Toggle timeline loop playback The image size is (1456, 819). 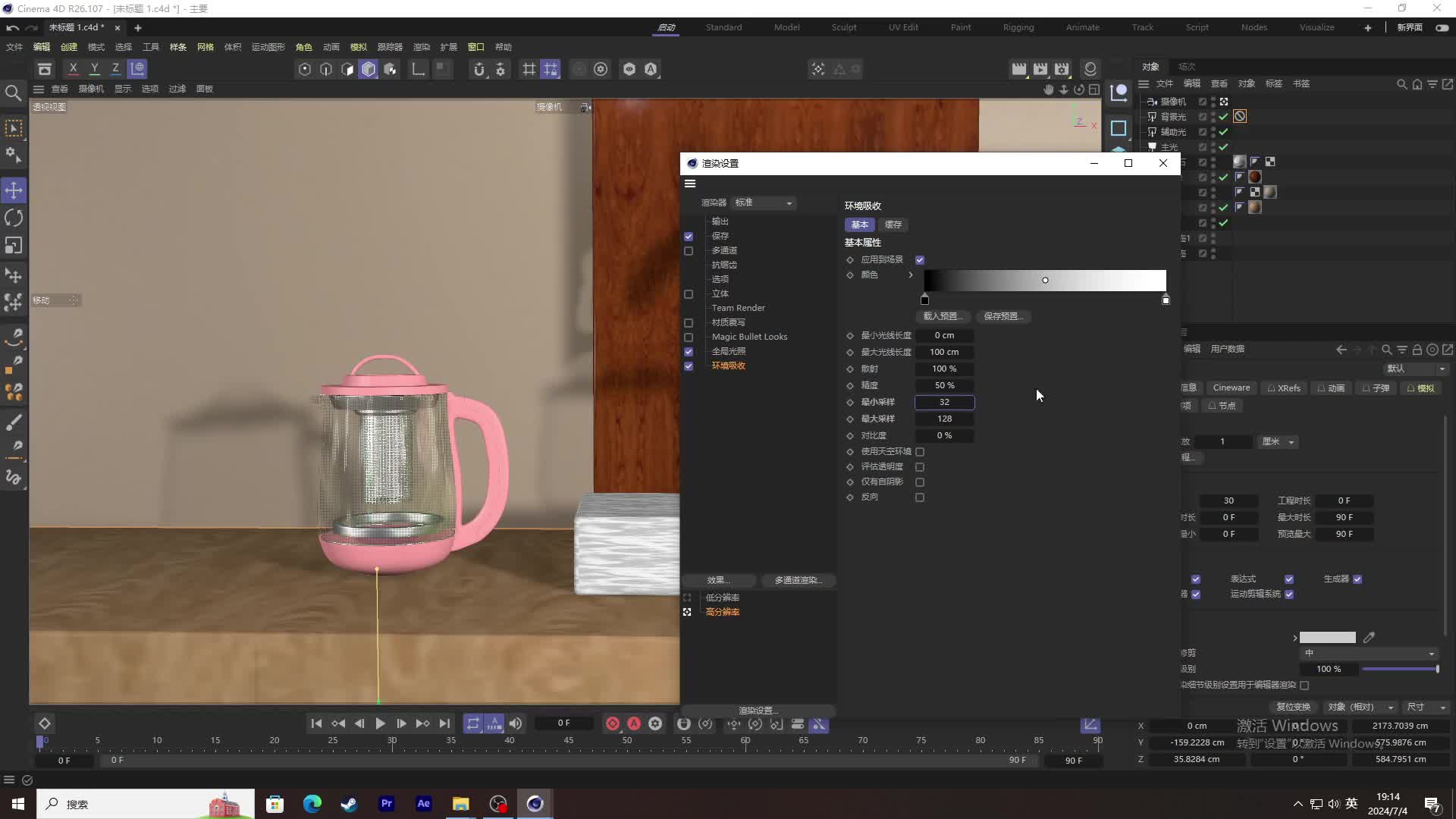pyautogui.click(x=472, y=724)
